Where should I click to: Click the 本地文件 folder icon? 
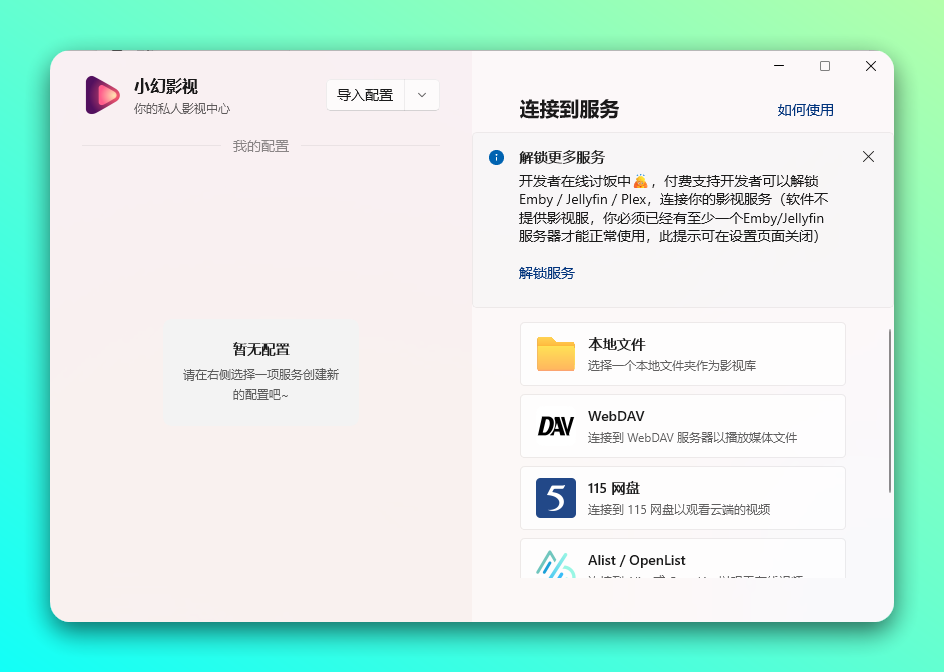(555, 354)
